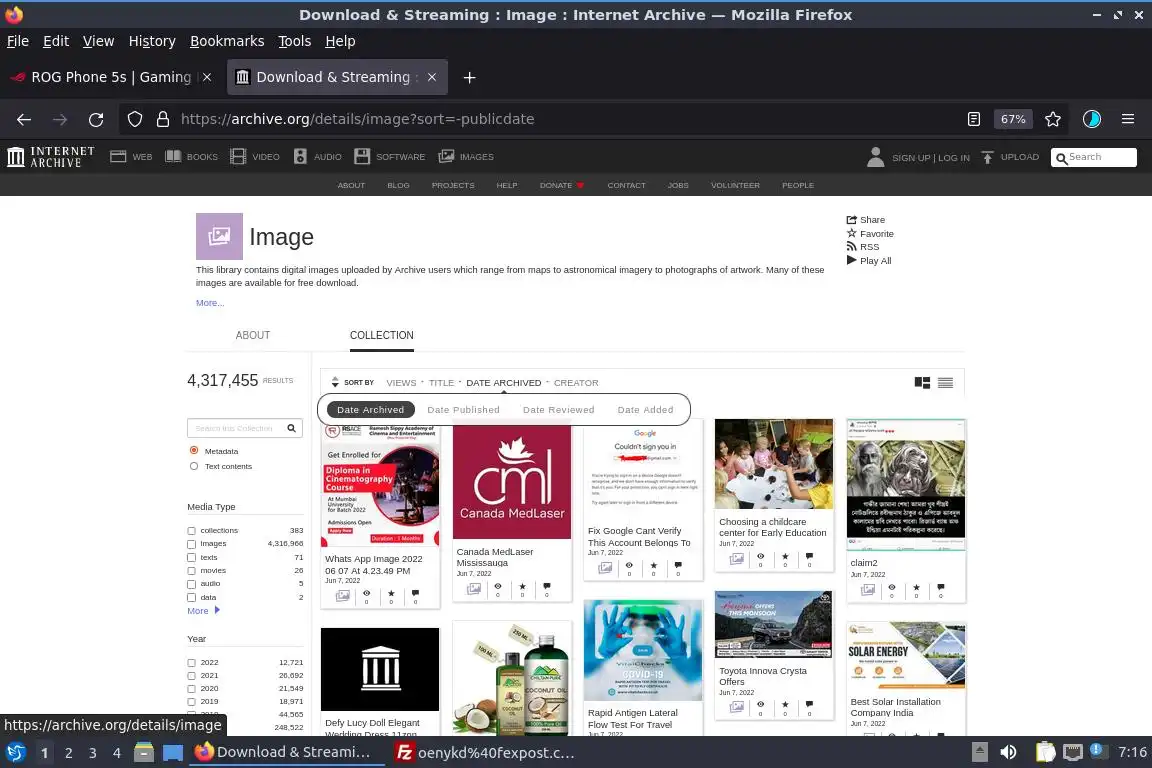The width and height of the screenshot is (1152, 768).
Task: Open the taskbar file manager icon
Action: click(144, 752)
